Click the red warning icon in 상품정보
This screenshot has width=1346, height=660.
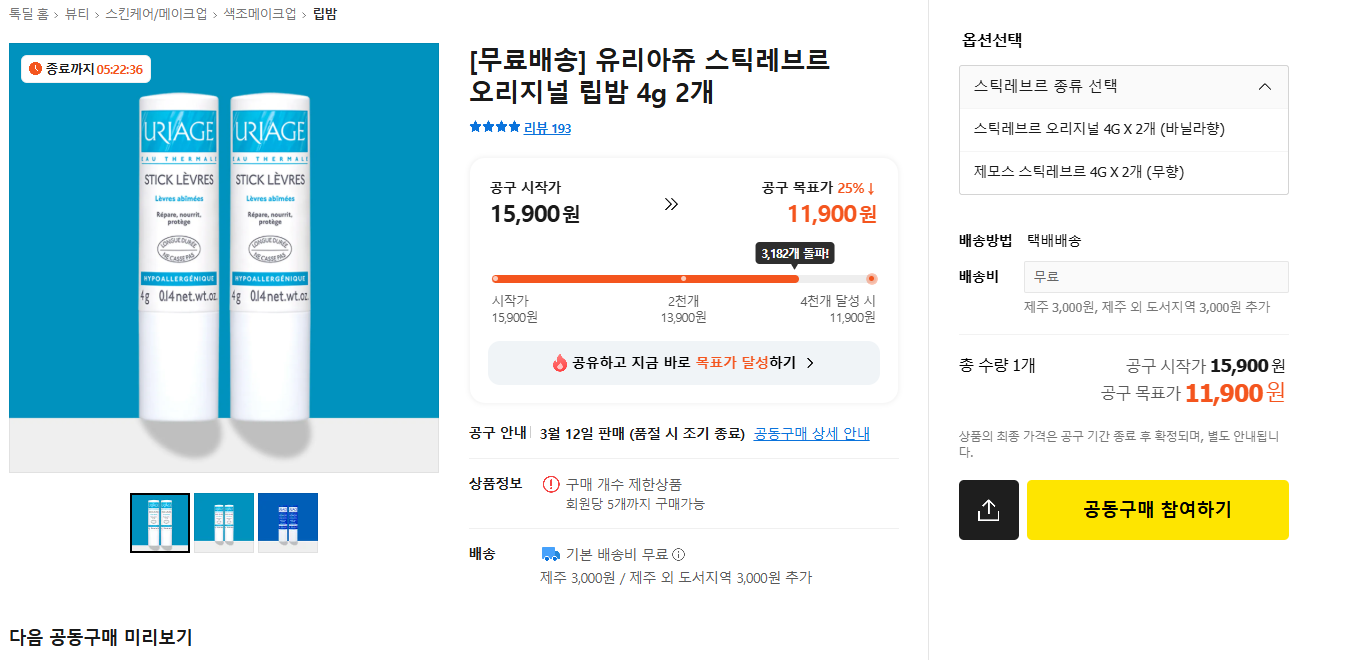(x=551, y=484)
